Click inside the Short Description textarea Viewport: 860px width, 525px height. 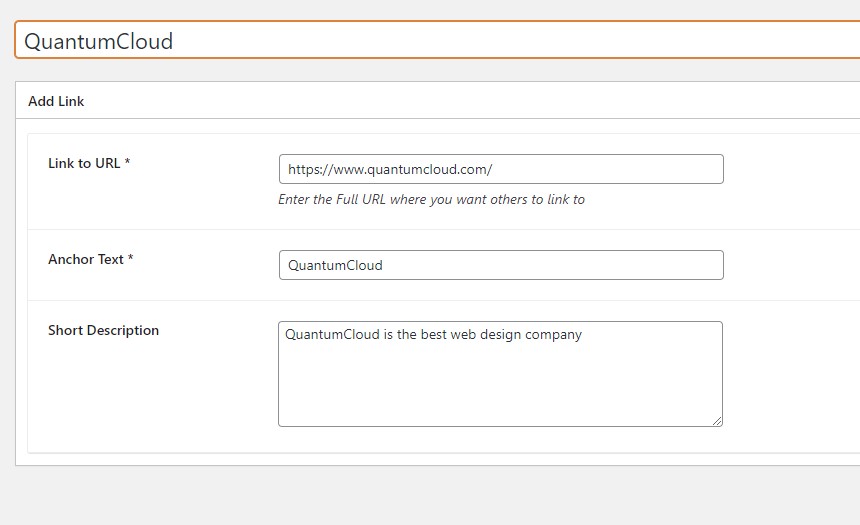click(x=500, y=374)
